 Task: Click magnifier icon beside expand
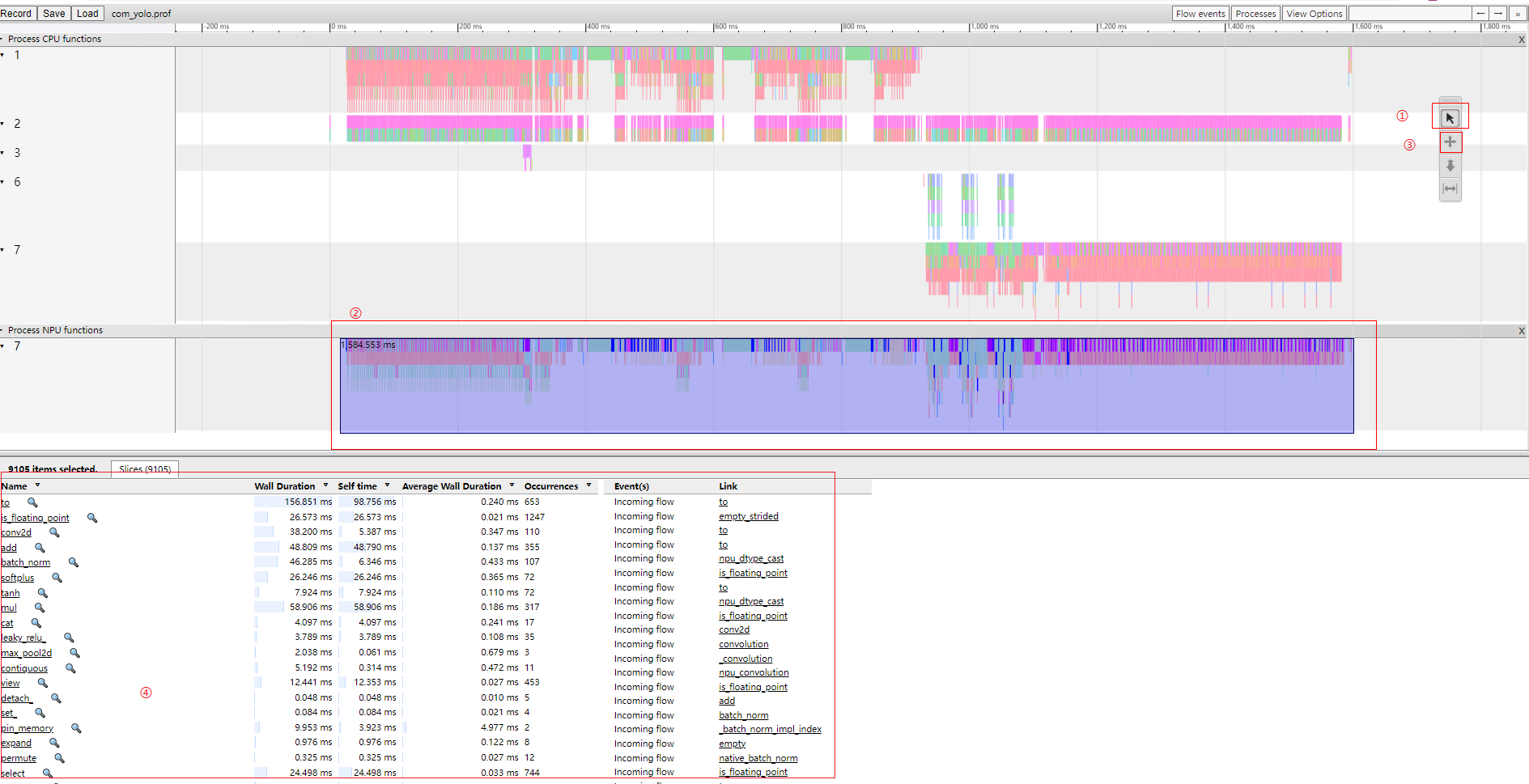[54, 743]
